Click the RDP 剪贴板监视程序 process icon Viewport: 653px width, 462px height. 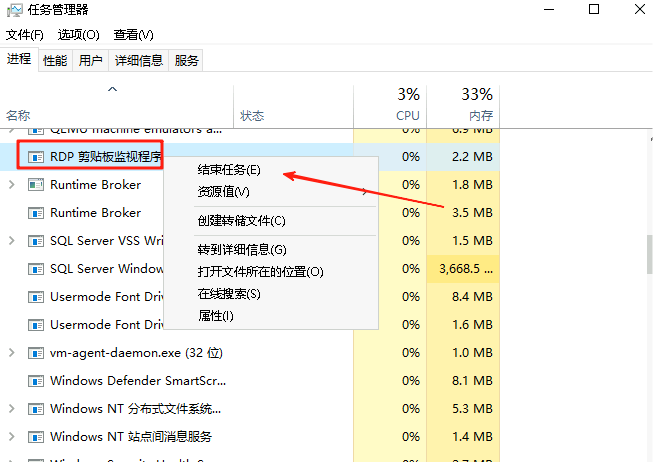pos(36,157)
